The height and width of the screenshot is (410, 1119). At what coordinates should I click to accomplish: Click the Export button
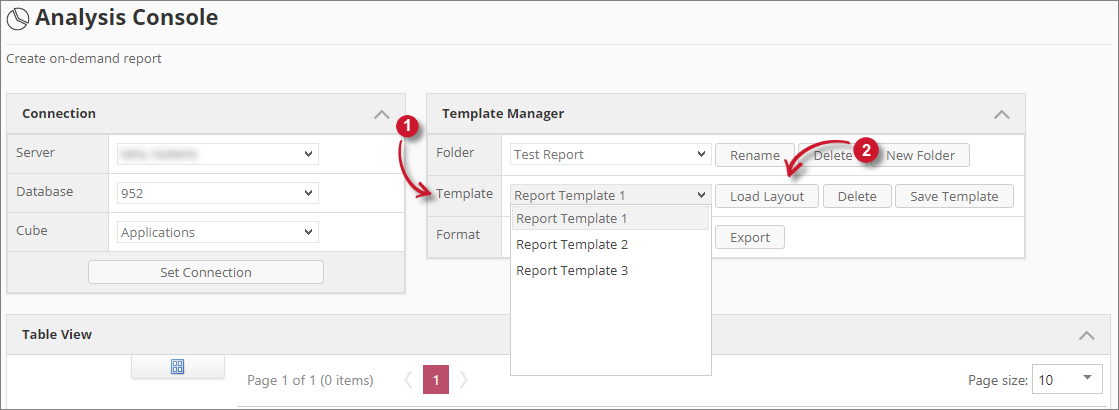click(x=749, y=237)
